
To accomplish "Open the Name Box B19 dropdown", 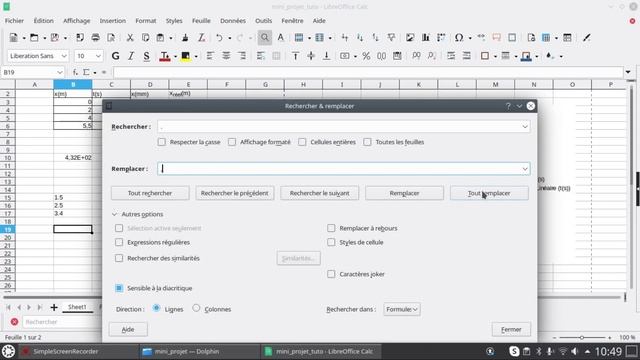I will pyautogui.click(x=60, y=72).
